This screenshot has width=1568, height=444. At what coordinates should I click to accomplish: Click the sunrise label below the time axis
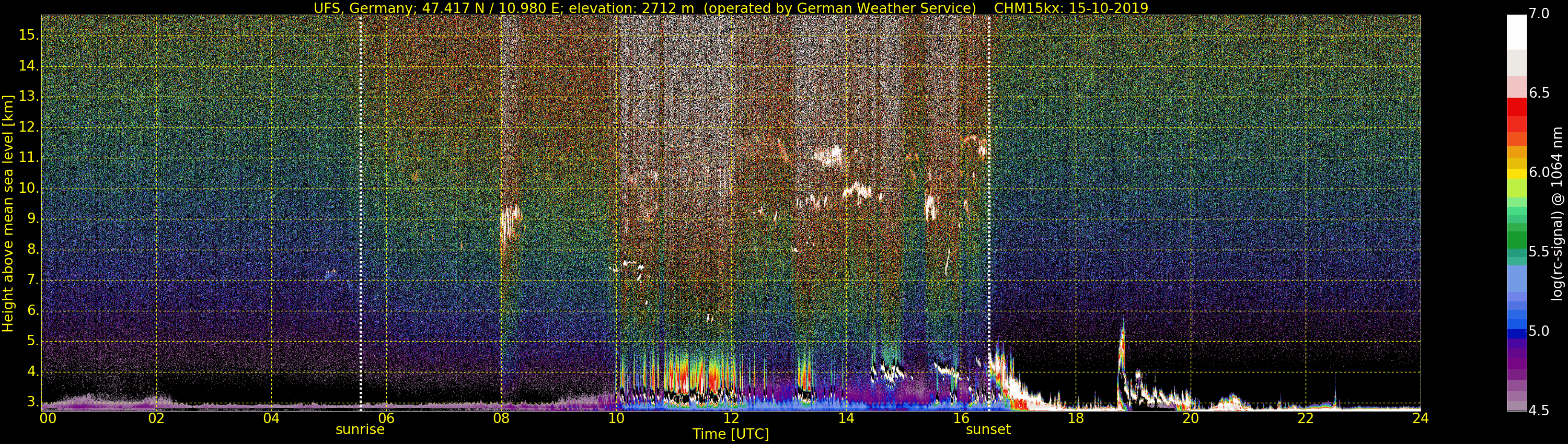click(360, 429)
